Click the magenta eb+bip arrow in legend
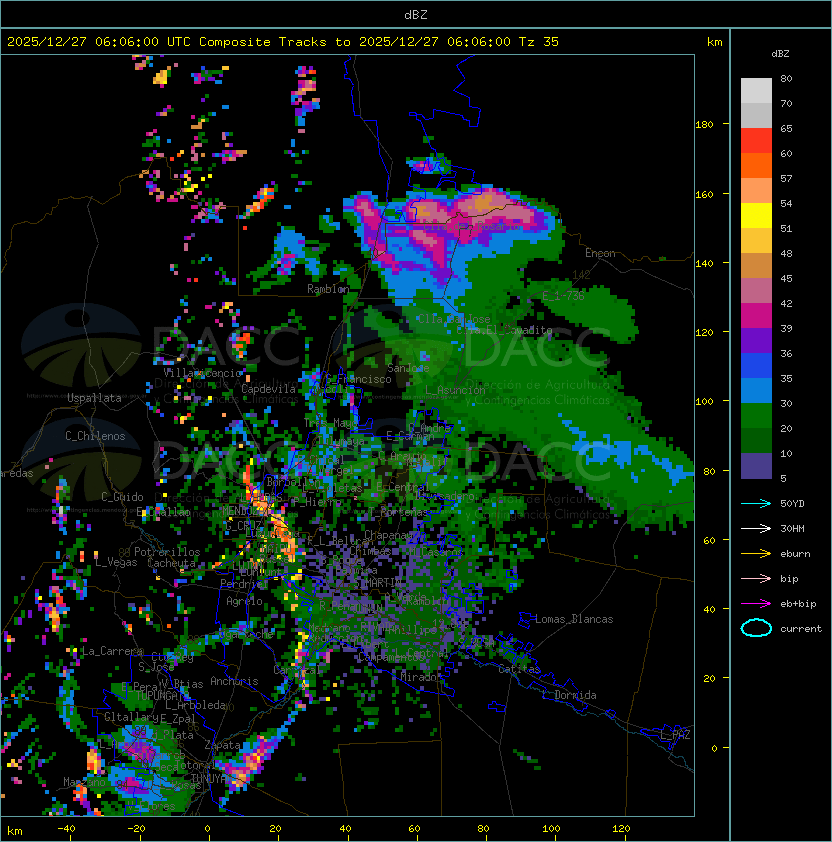Viewport: 832px width, 842px height. pyautogui.click(x=756, y=604)
